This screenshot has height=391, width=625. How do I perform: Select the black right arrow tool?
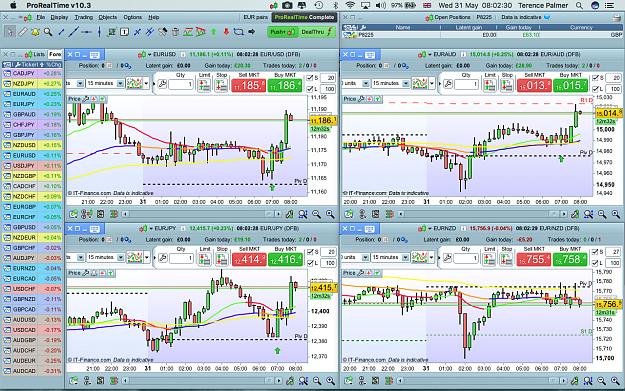pyautogui.click(x=252, y=32)
